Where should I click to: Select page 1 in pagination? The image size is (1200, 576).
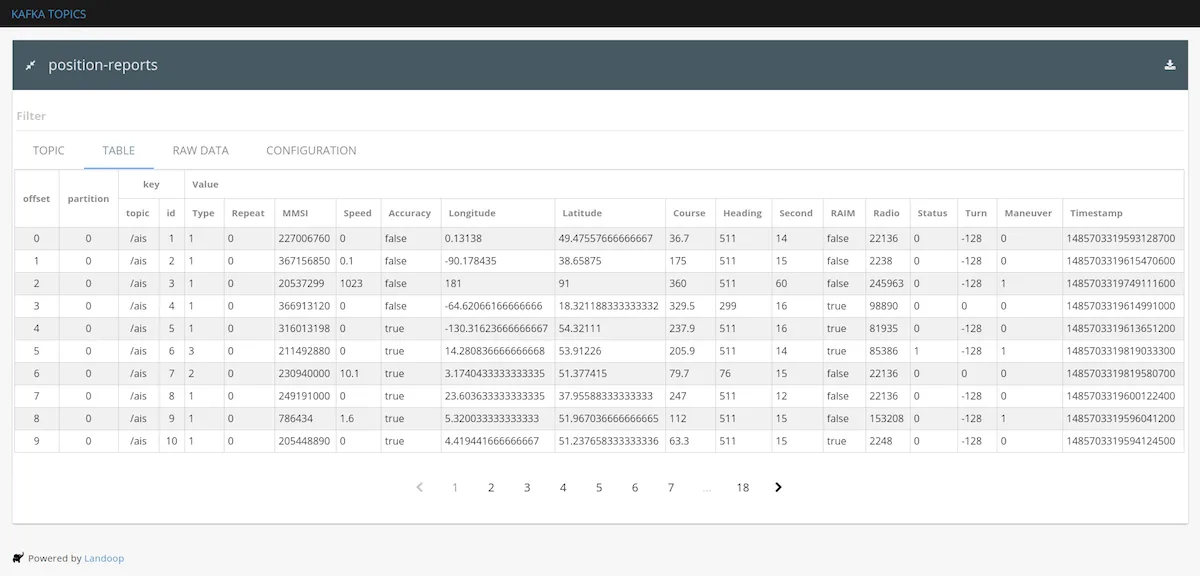point(455,487)
